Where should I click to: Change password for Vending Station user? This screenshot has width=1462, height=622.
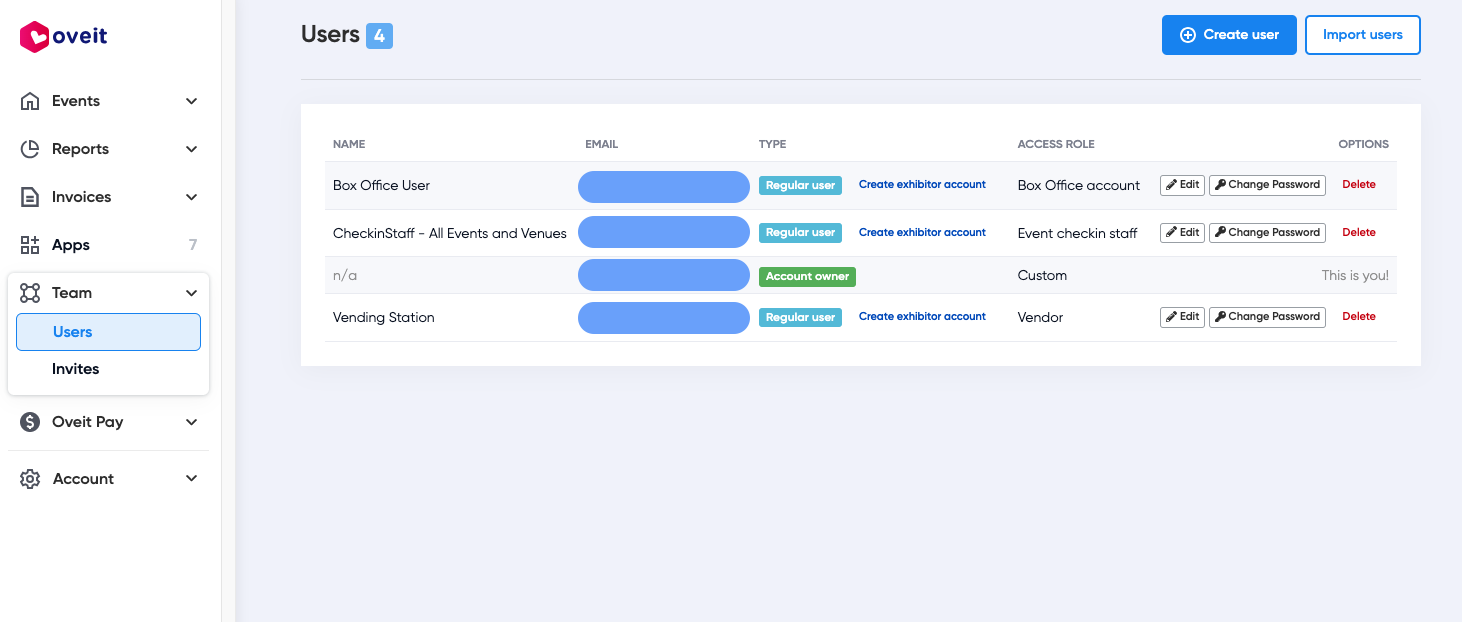coord(1267,317)
